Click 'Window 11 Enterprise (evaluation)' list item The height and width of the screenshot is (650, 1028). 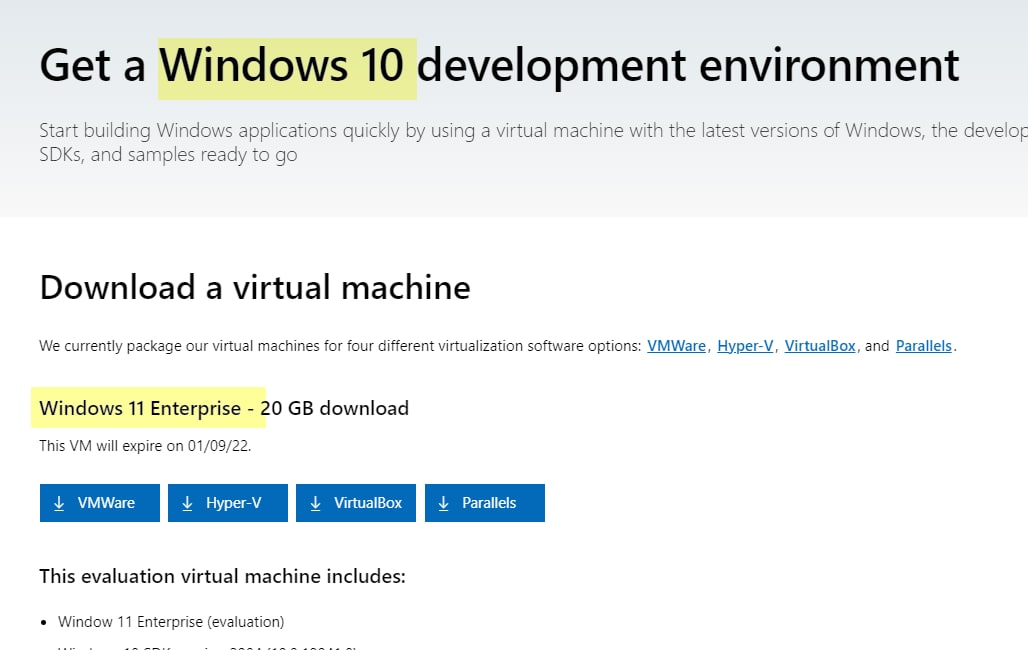(x=171, y=622)
